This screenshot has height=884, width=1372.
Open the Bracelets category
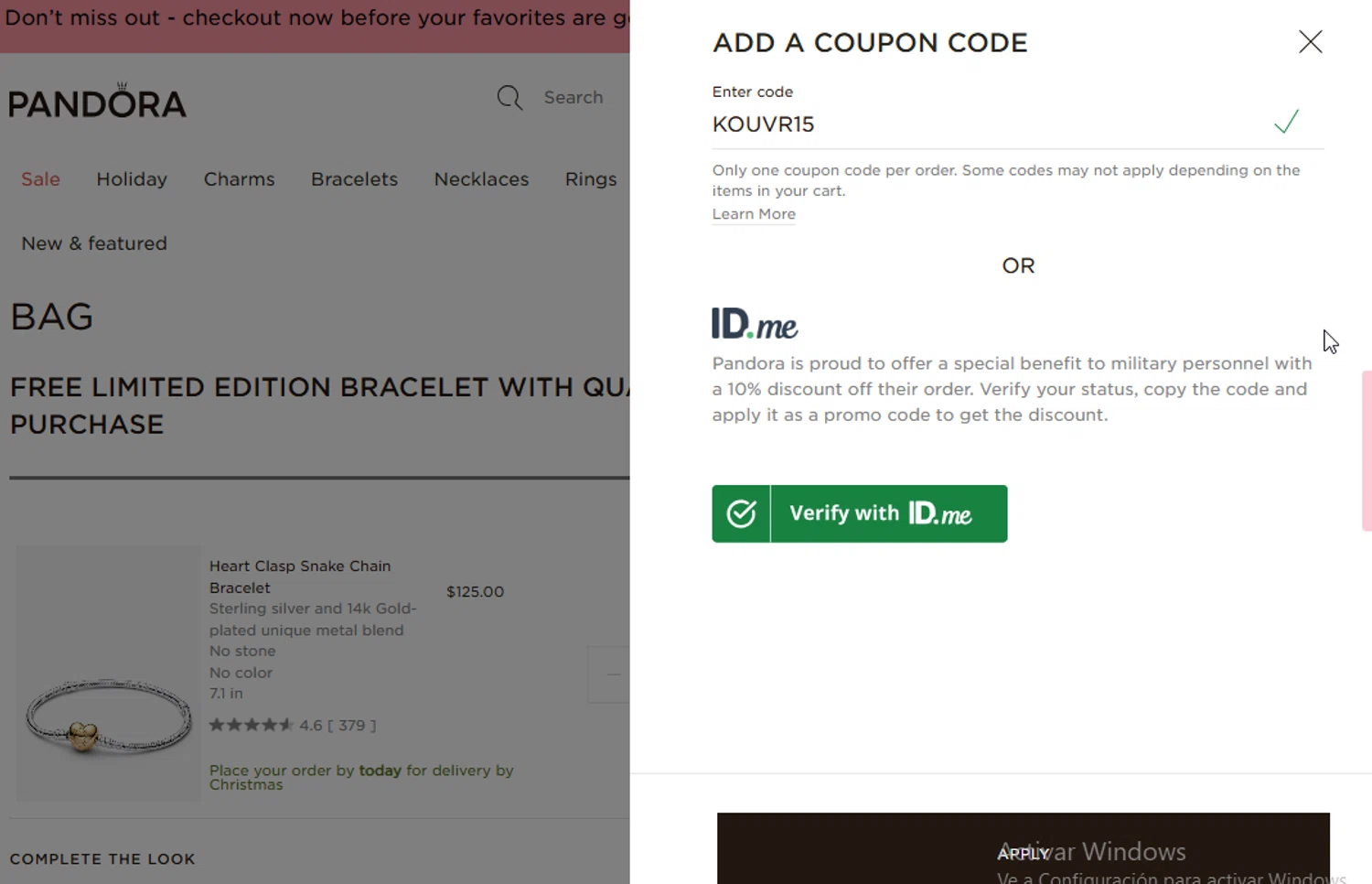coord(354,179)
